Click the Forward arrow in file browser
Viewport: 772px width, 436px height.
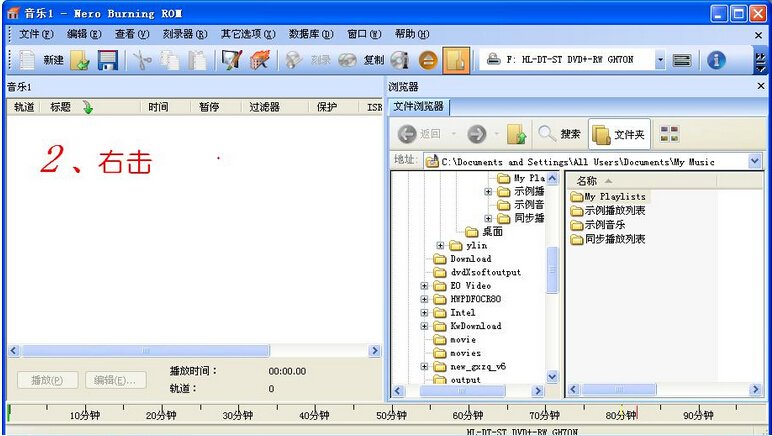tap(477, 134)
